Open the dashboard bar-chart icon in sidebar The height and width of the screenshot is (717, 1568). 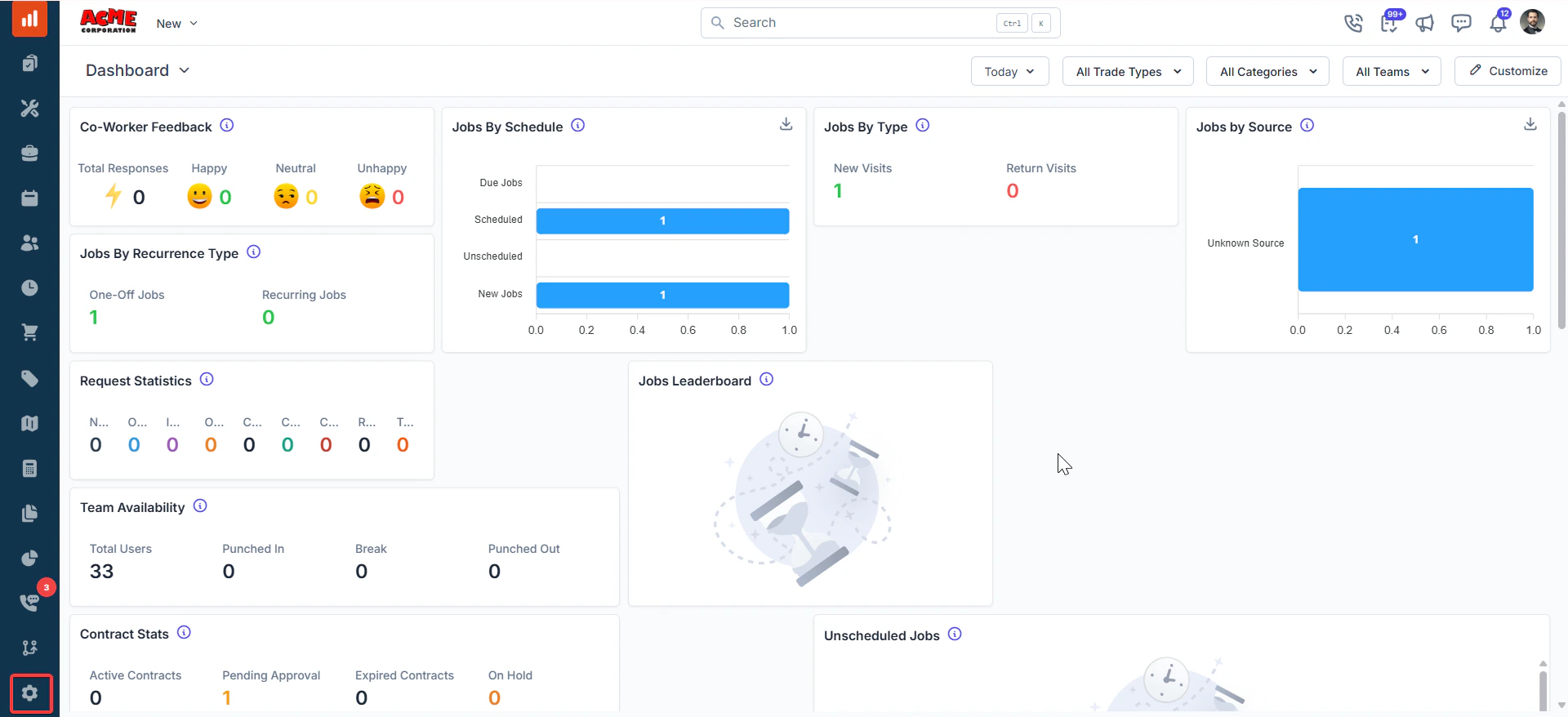click(x=29, y=19)
